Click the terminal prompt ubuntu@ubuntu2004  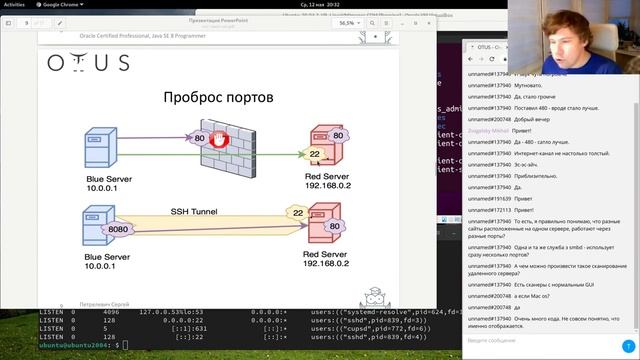(73, 345)
